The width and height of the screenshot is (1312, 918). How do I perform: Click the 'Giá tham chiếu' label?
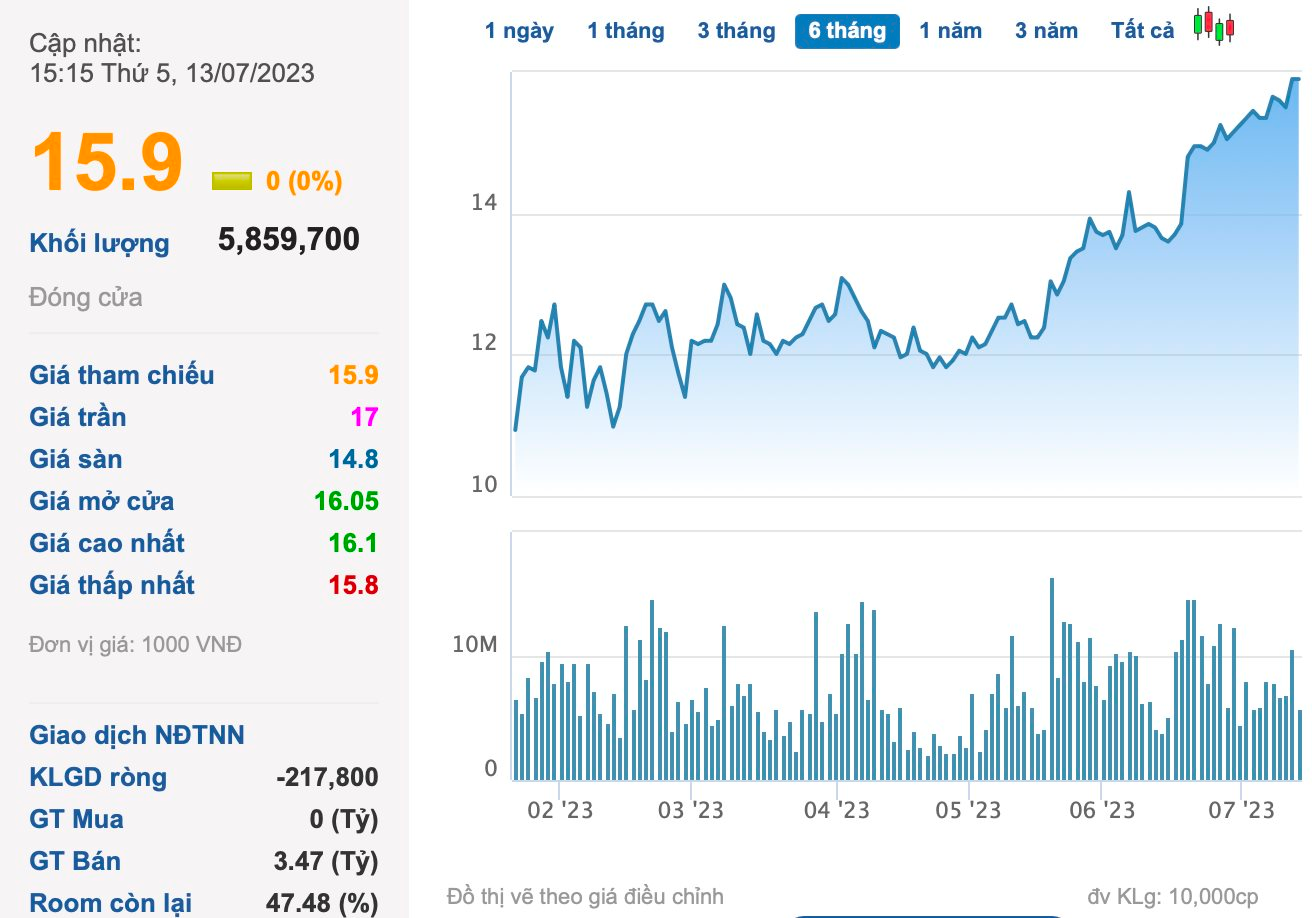(x=122, y=375)
